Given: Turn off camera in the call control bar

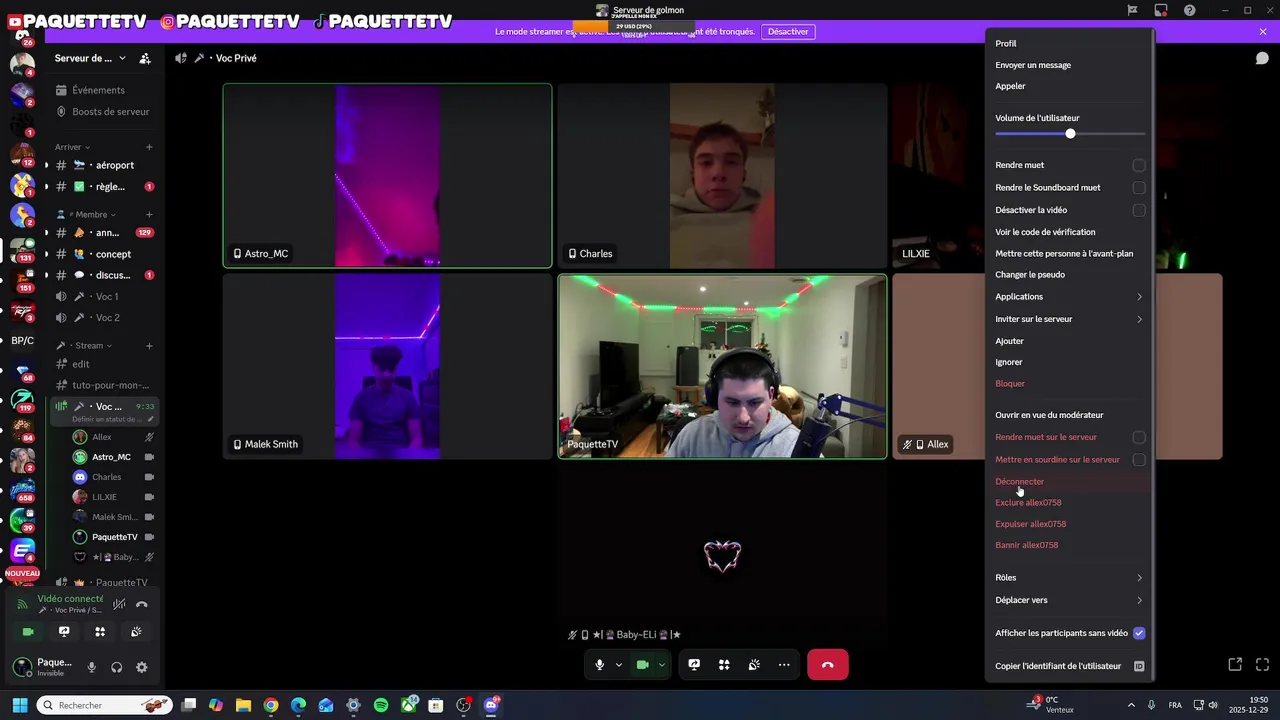Looking at the screenshot, I should coord(643,665).
